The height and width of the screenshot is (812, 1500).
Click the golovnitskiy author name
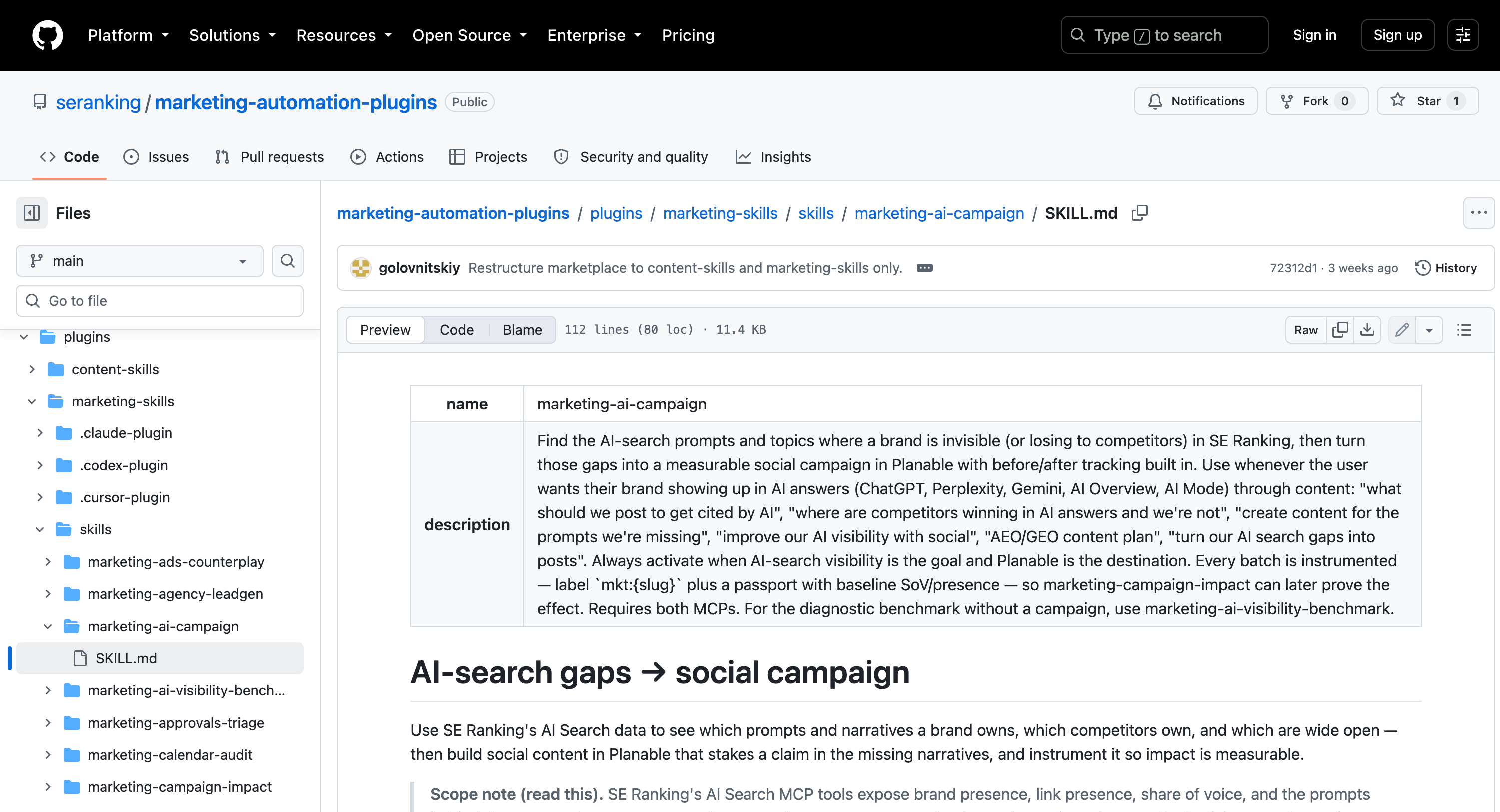click(x=419, y=268)
